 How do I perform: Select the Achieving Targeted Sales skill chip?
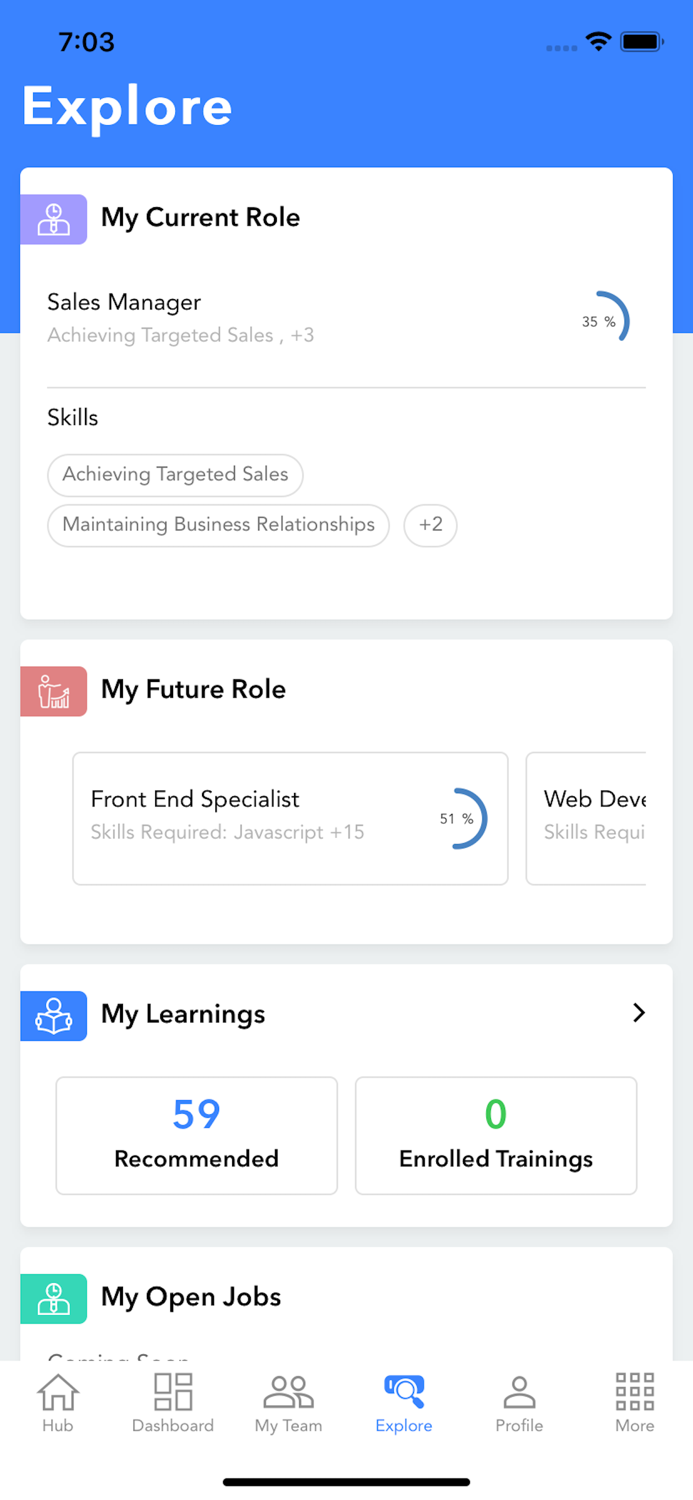(x=175, y=475)
